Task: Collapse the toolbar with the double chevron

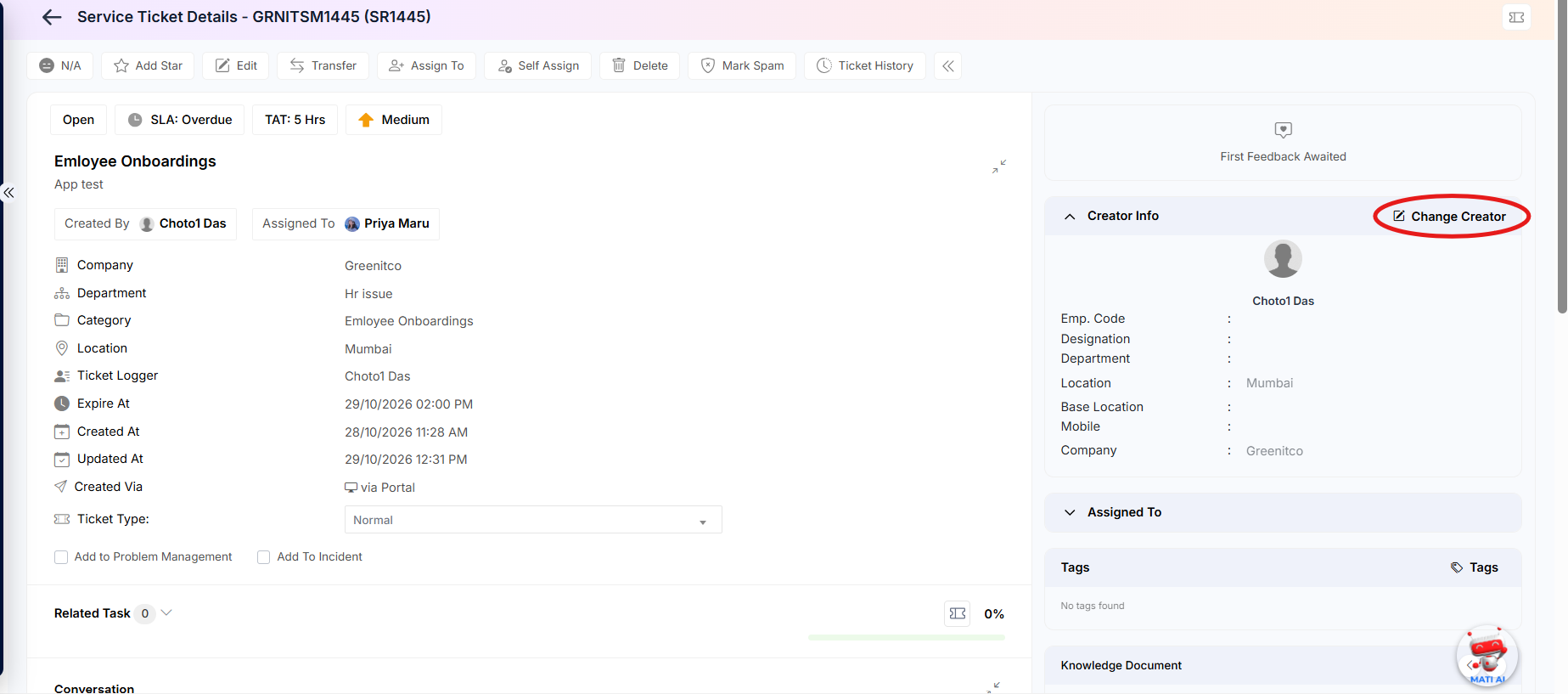Action: 948,65
